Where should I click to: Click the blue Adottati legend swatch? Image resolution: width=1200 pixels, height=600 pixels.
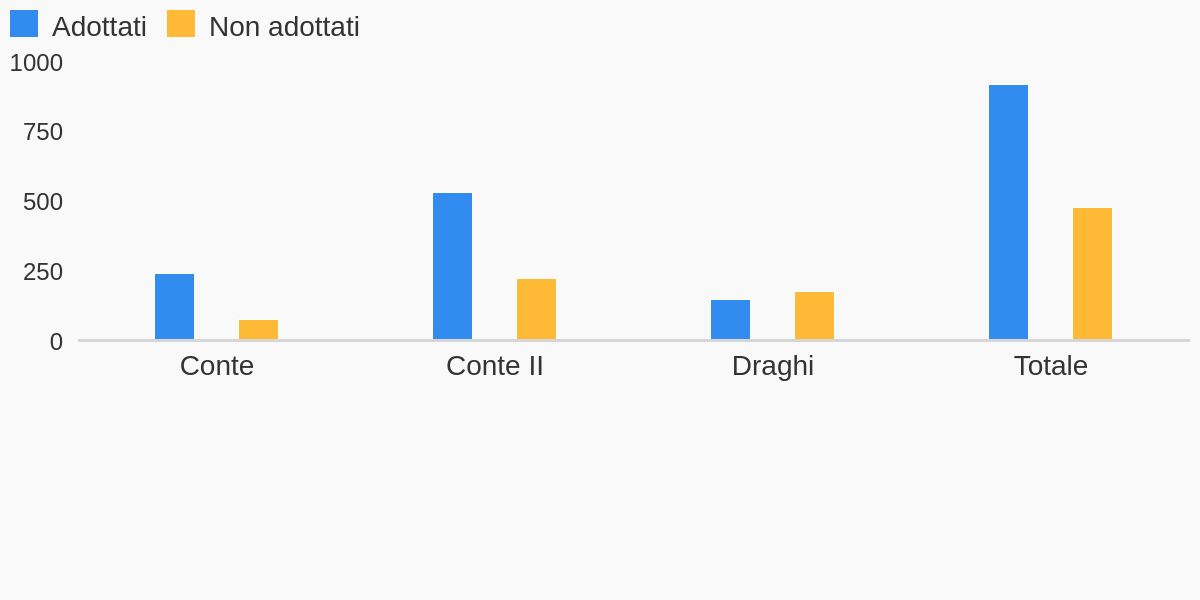24,24
